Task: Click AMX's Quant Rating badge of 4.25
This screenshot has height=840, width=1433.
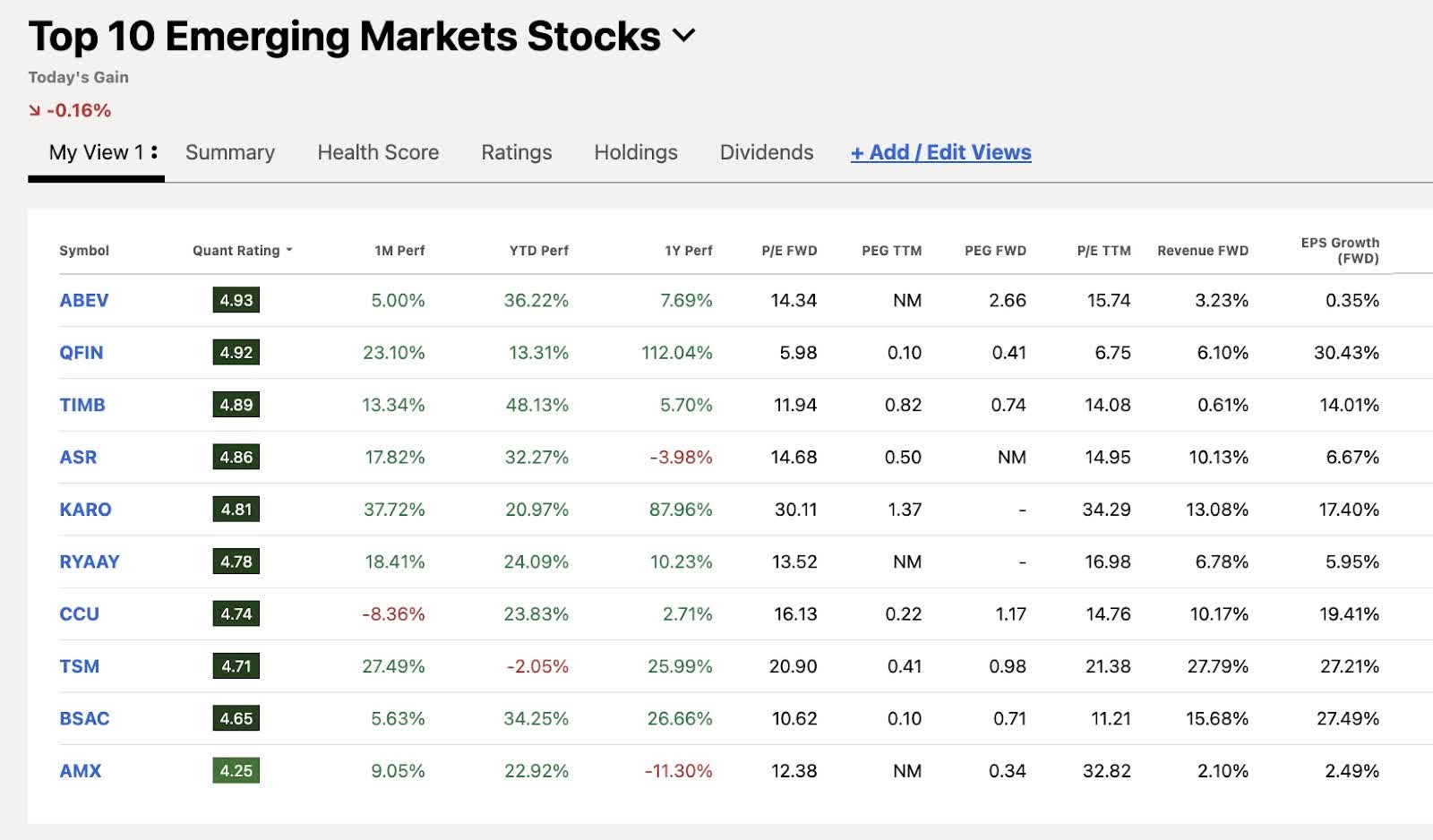Action: [x=236, y=770]
